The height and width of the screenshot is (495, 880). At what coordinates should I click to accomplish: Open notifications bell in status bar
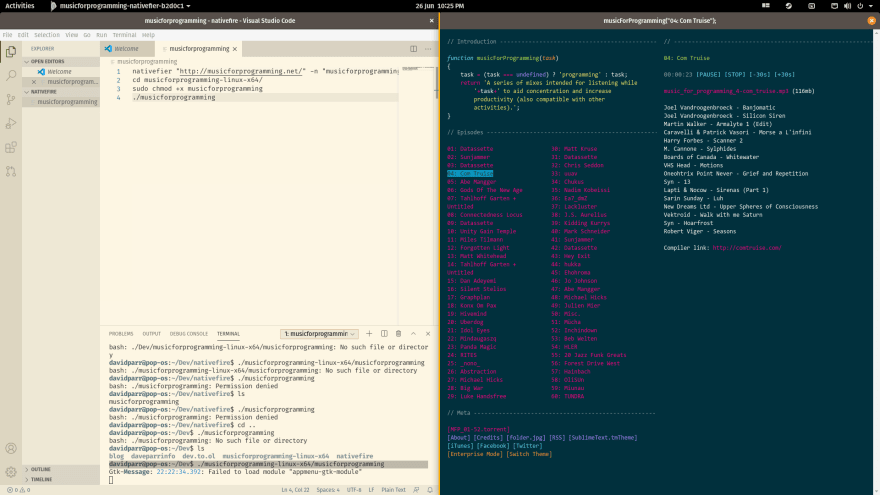tap(430, 490)
